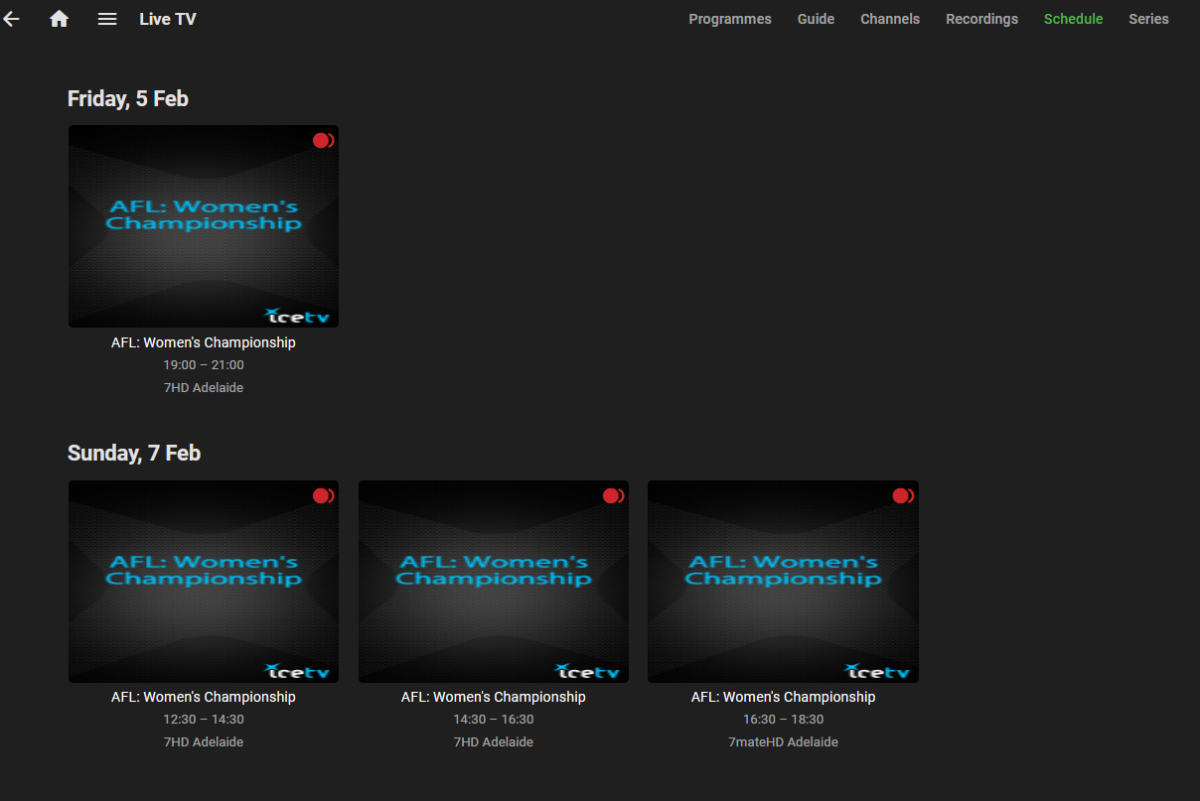Click 7HD Adelaide under the 12:30 programme

(203, 742)
